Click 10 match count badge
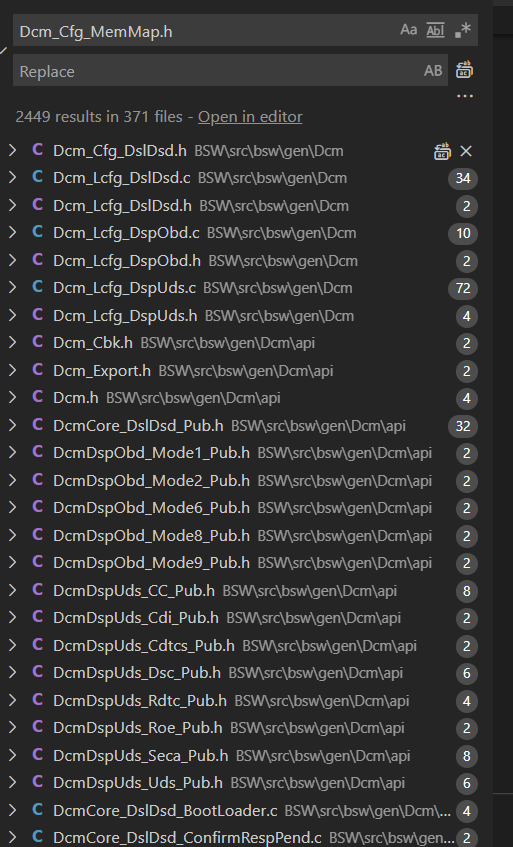 pyautogui.click(x=463, y=233)
